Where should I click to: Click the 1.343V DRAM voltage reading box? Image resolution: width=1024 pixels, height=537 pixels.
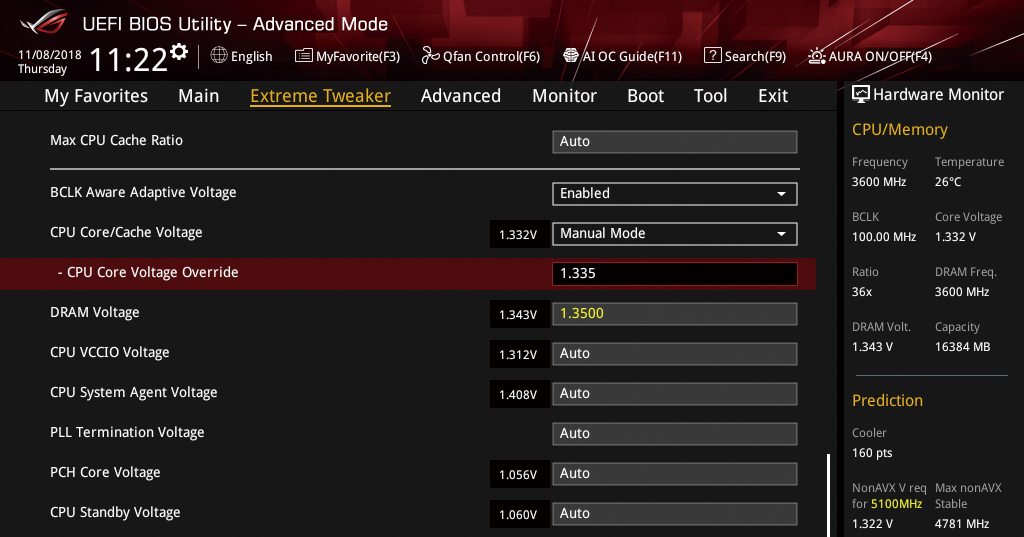pyautogui.click(x=519, y=314)
